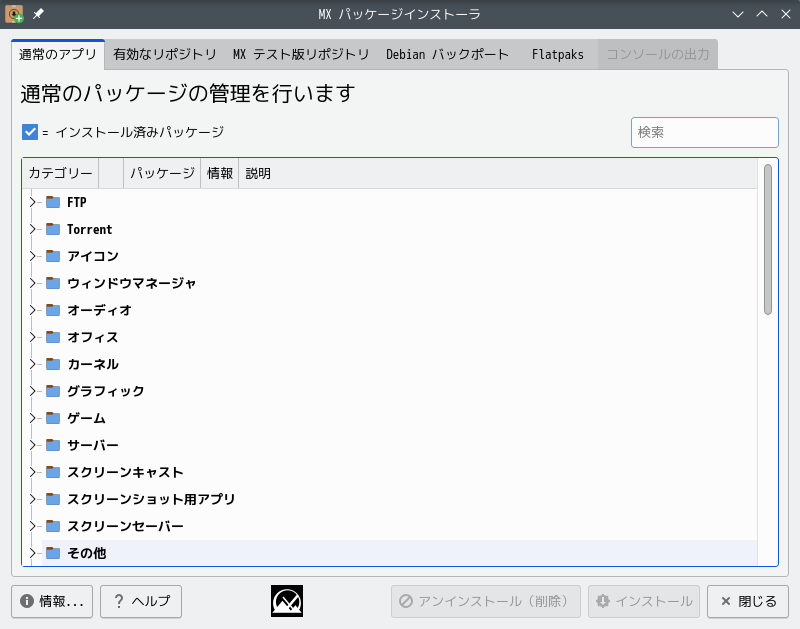Expand the スクリーンセーバー category
Viewport: 800px width, 629px height.
click(32, 526)
